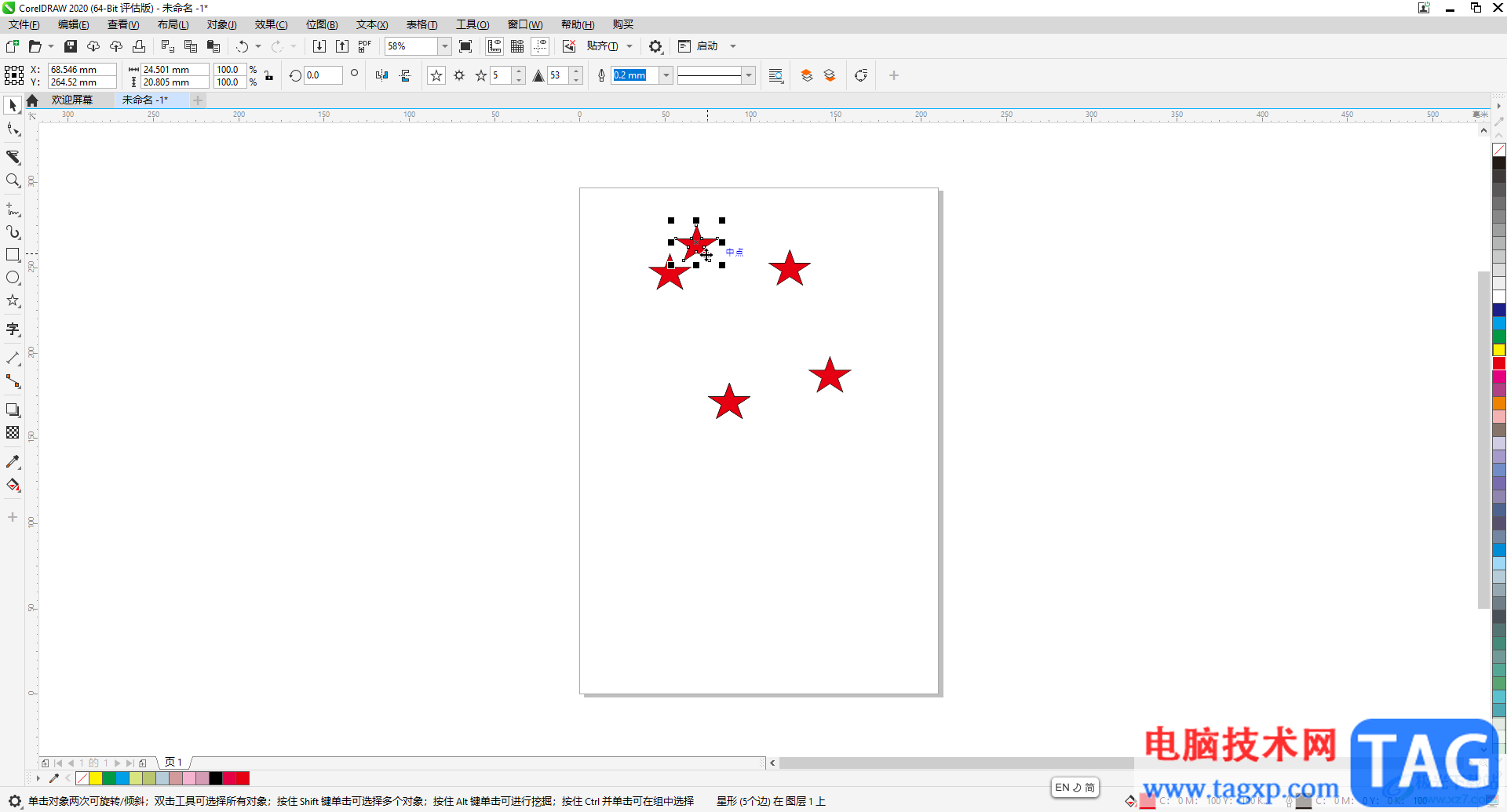
Task: Click the Import icon
Action: 319,46
